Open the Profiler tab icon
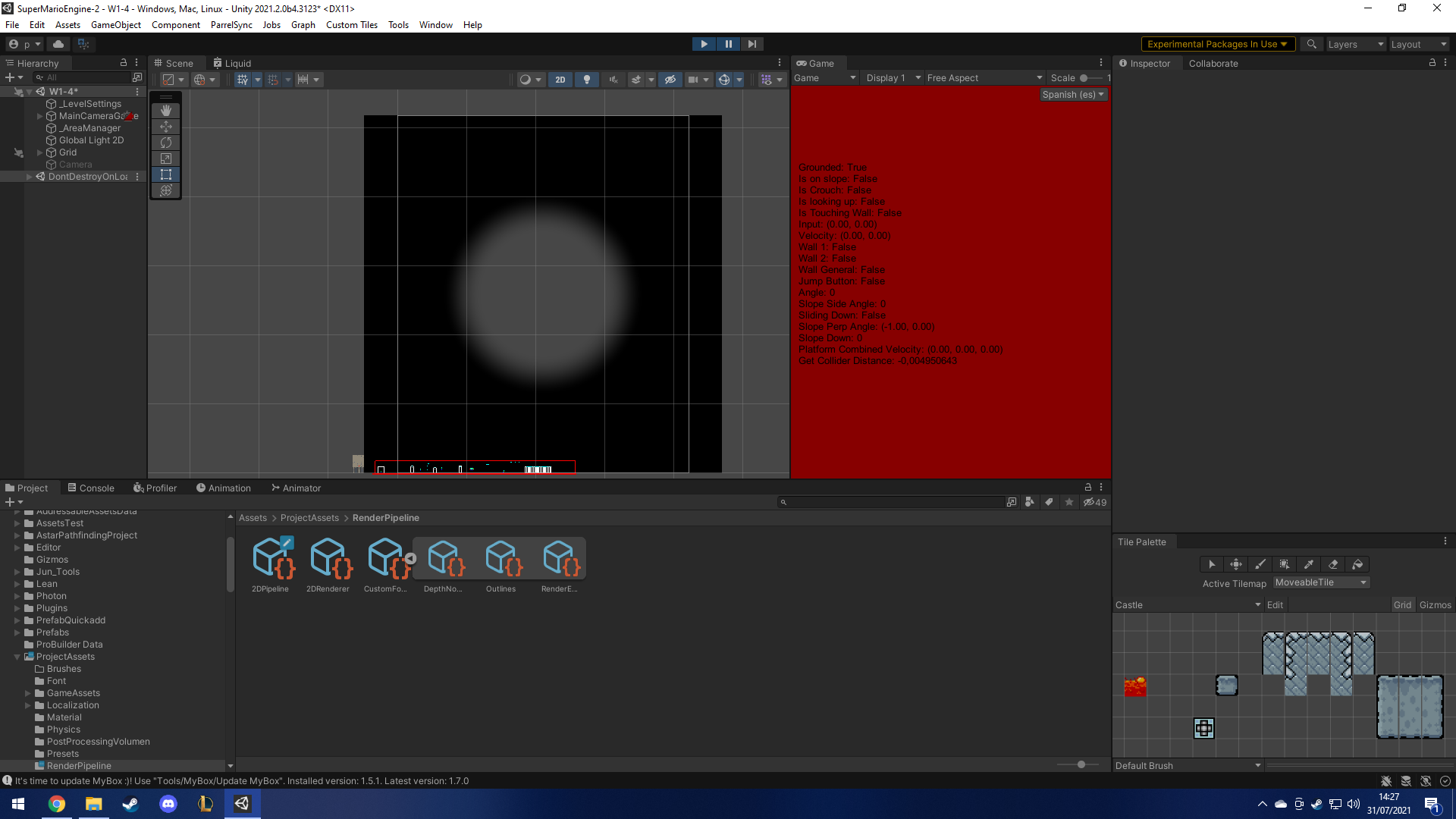Image resolution: width=1456 pixels, height=819 pixels. coord(139,488)
